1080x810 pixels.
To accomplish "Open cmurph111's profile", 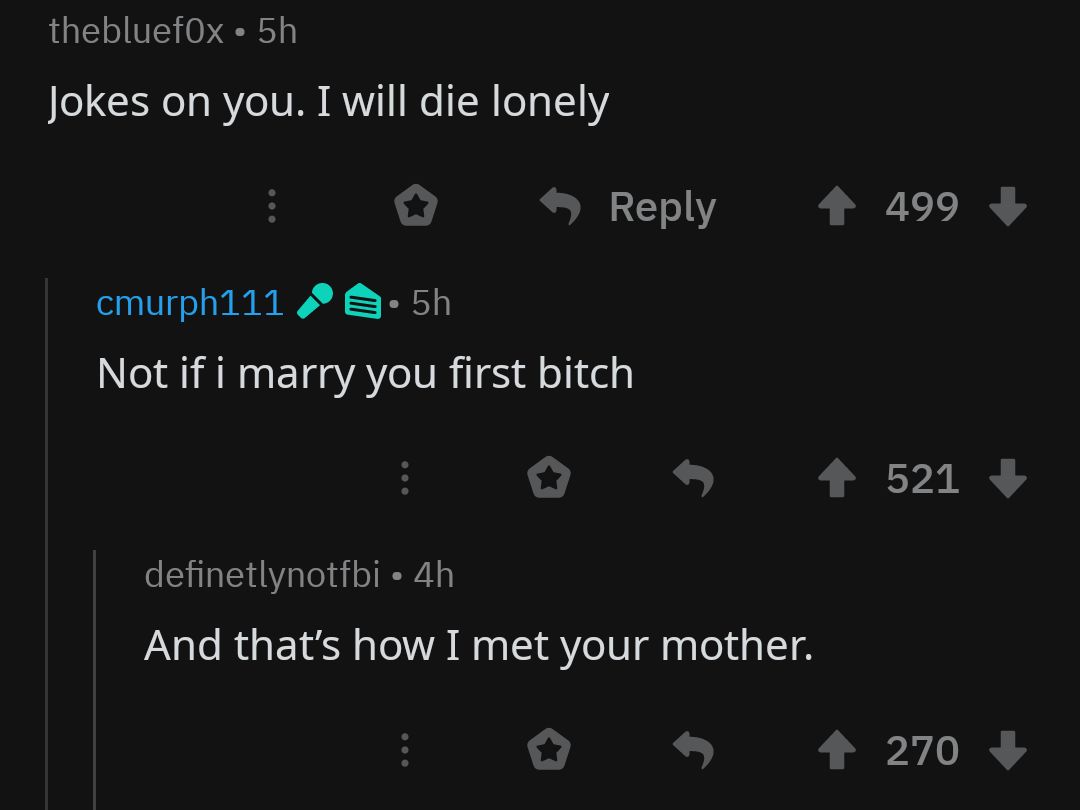I will (x=190, y=304).
